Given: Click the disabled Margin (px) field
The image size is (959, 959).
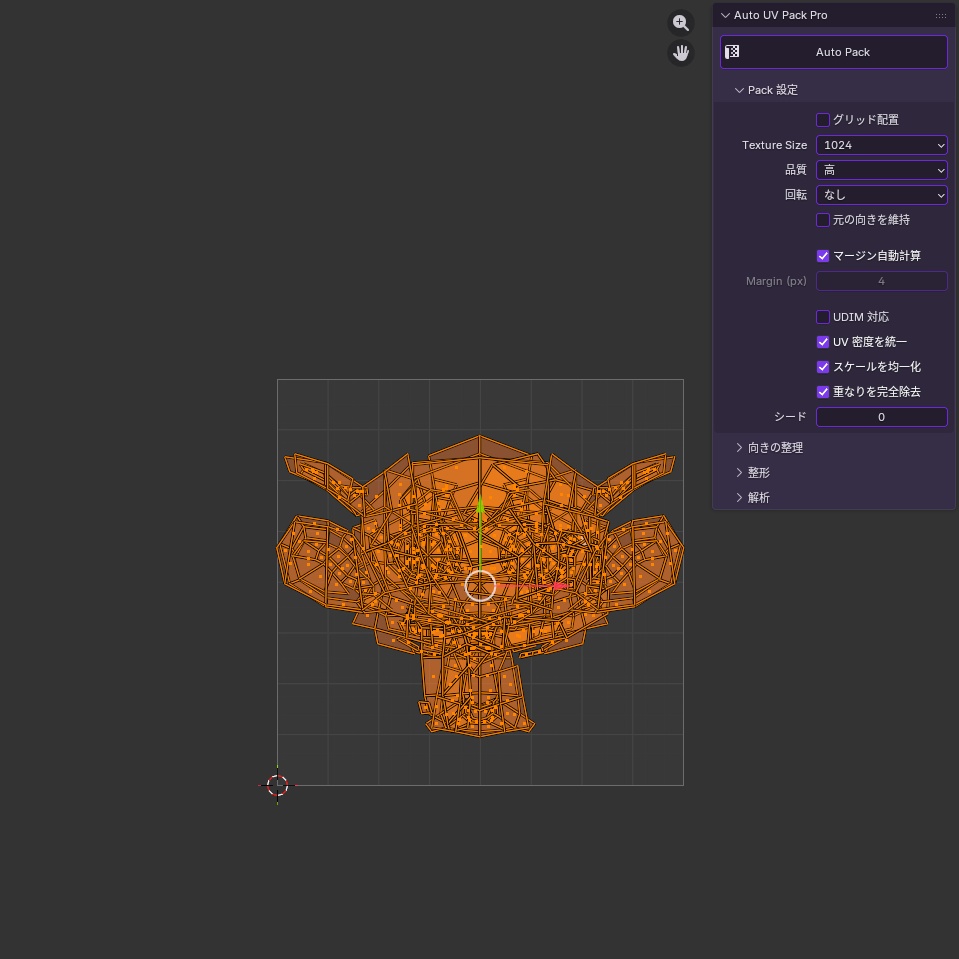Looking at the screenshot, I should (x=881, y=281).
